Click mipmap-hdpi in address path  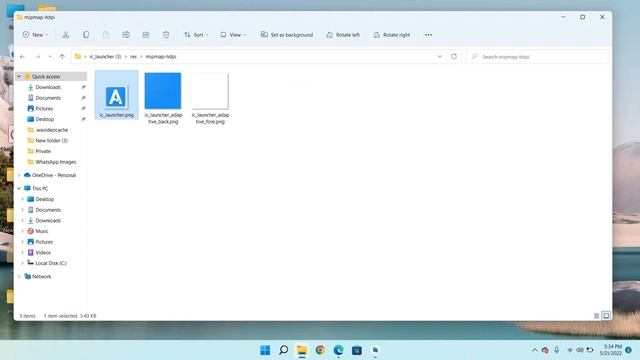click(x=161, y=57)
